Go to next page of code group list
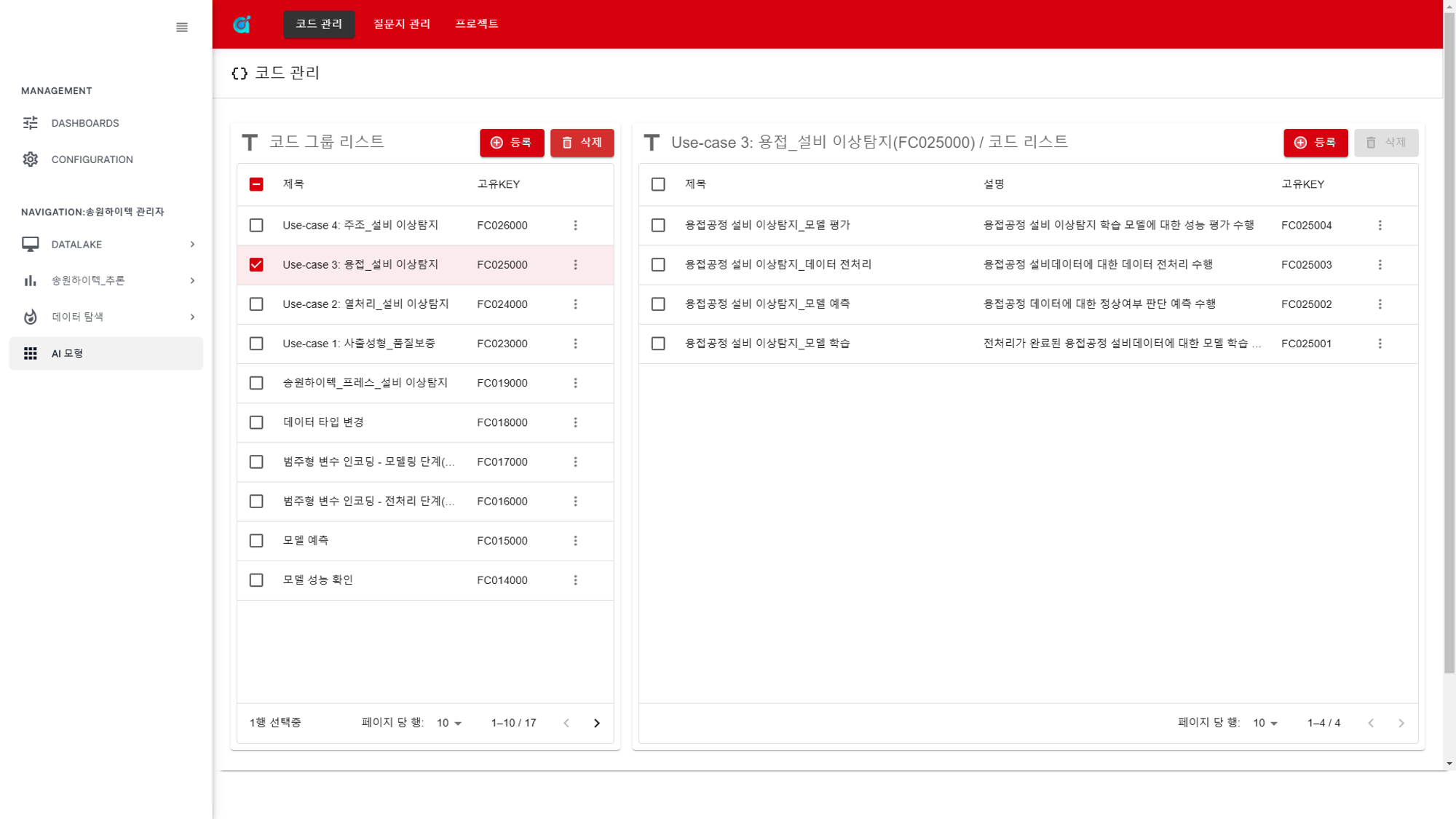 tap(596, 723)
